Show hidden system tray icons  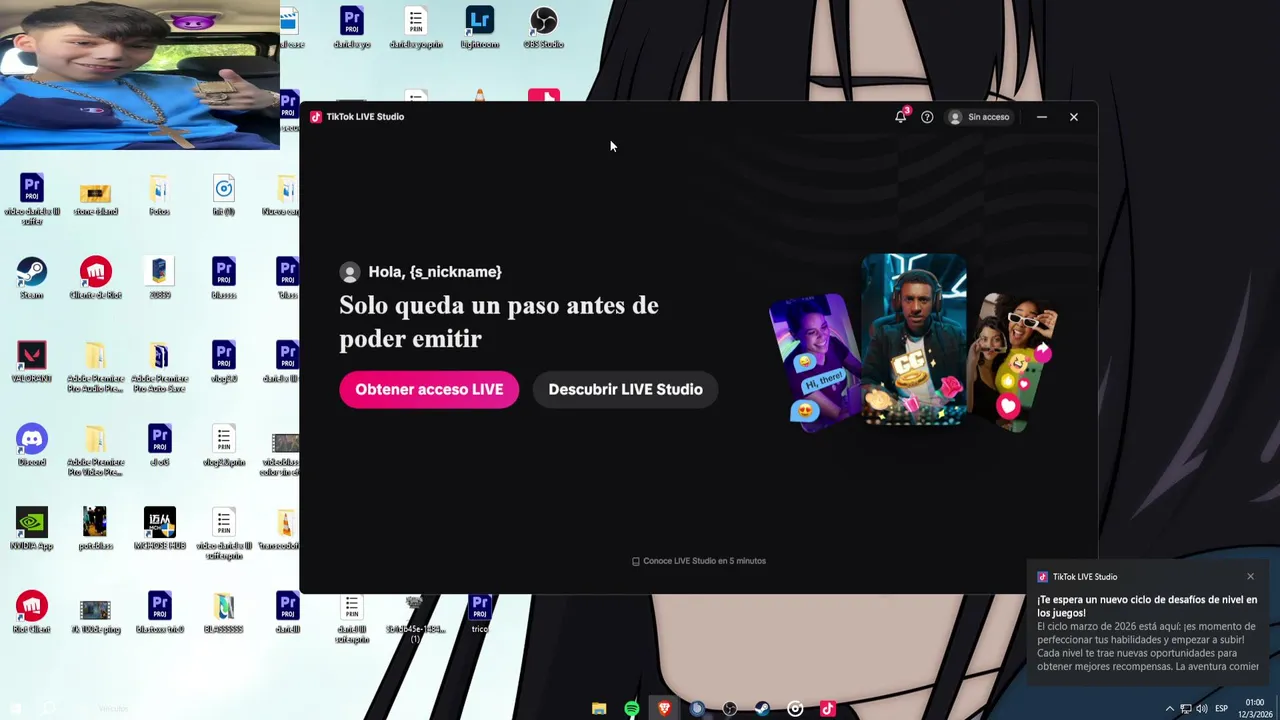(x=1170, y=708)
